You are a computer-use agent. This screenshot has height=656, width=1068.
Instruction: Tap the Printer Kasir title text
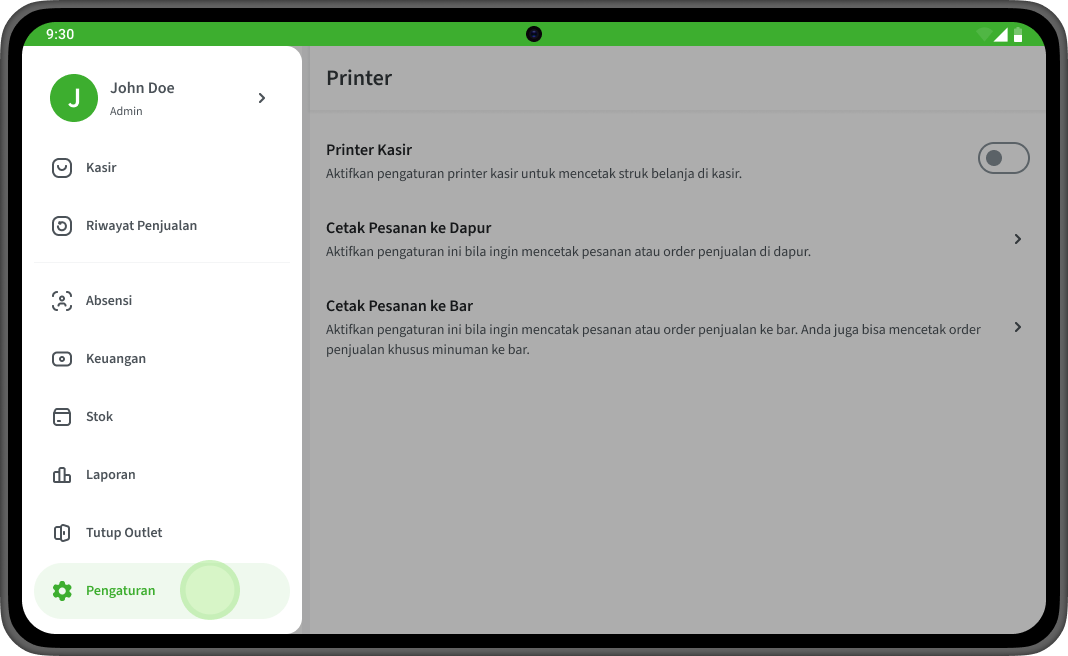pyautogui.click(x=368, y=150)
